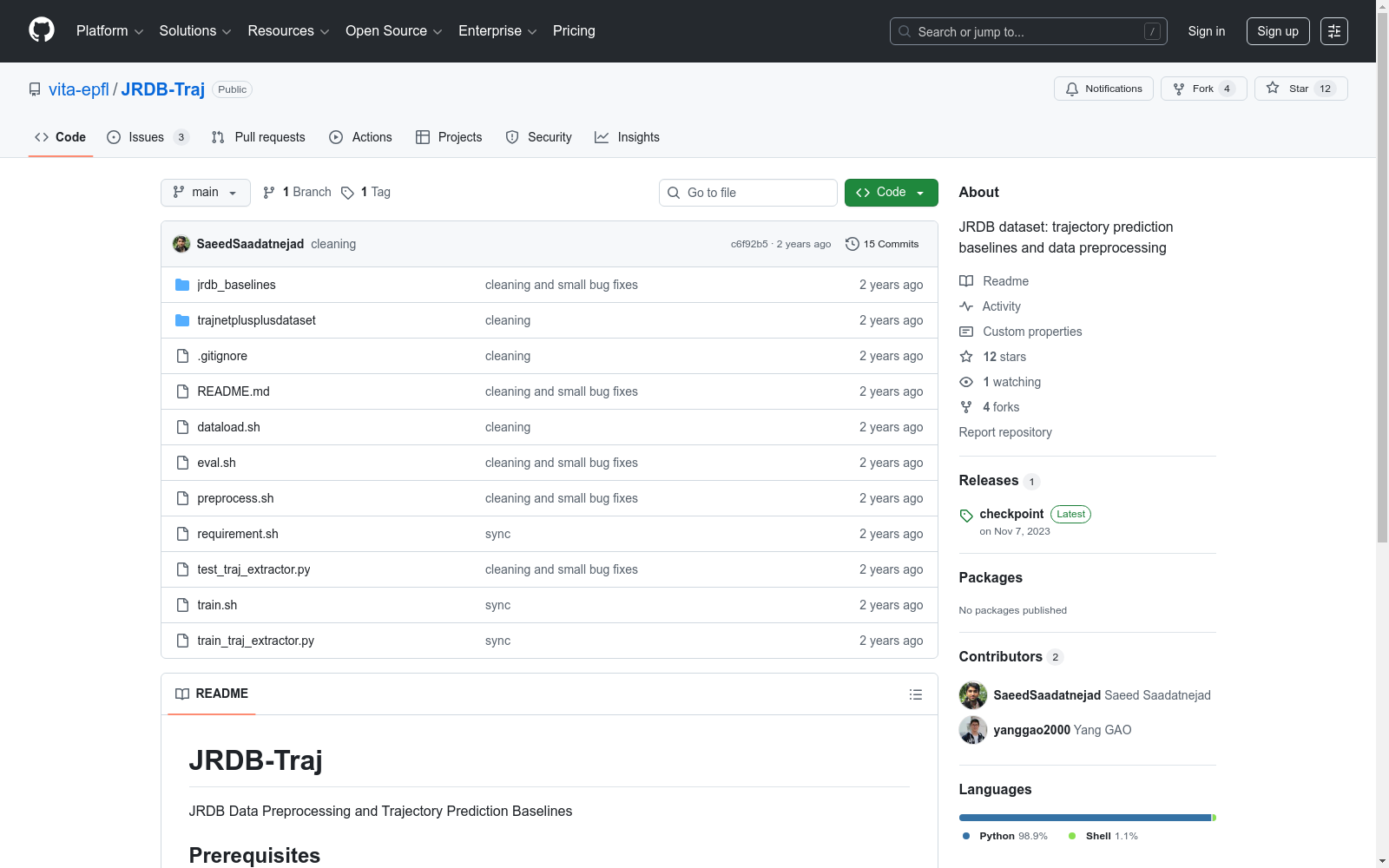Click the train.sh file icon
Image resolution: width=1389 pixels, height=868 pixels.
pyautogui.click(x=182, y=605)
